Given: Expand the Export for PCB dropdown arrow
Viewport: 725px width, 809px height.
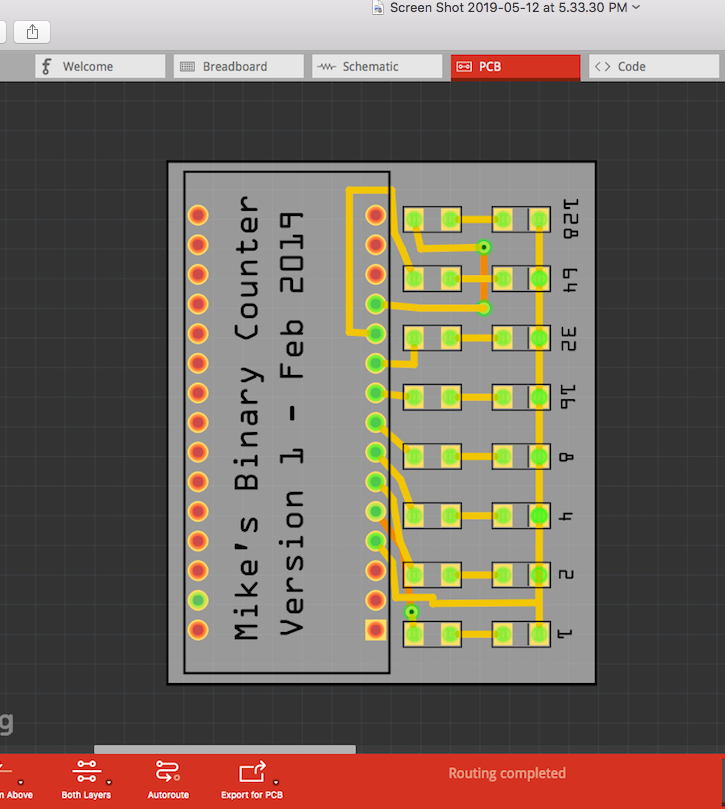Looking at the screenshot, I should (x=276, y=782).
